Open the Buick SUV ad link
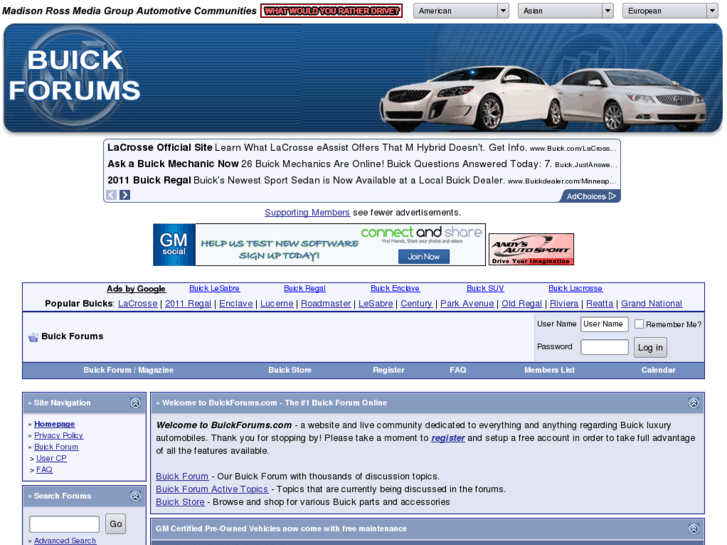The height and width of the screenshot is (545, 727). click(x=485, y=289)
